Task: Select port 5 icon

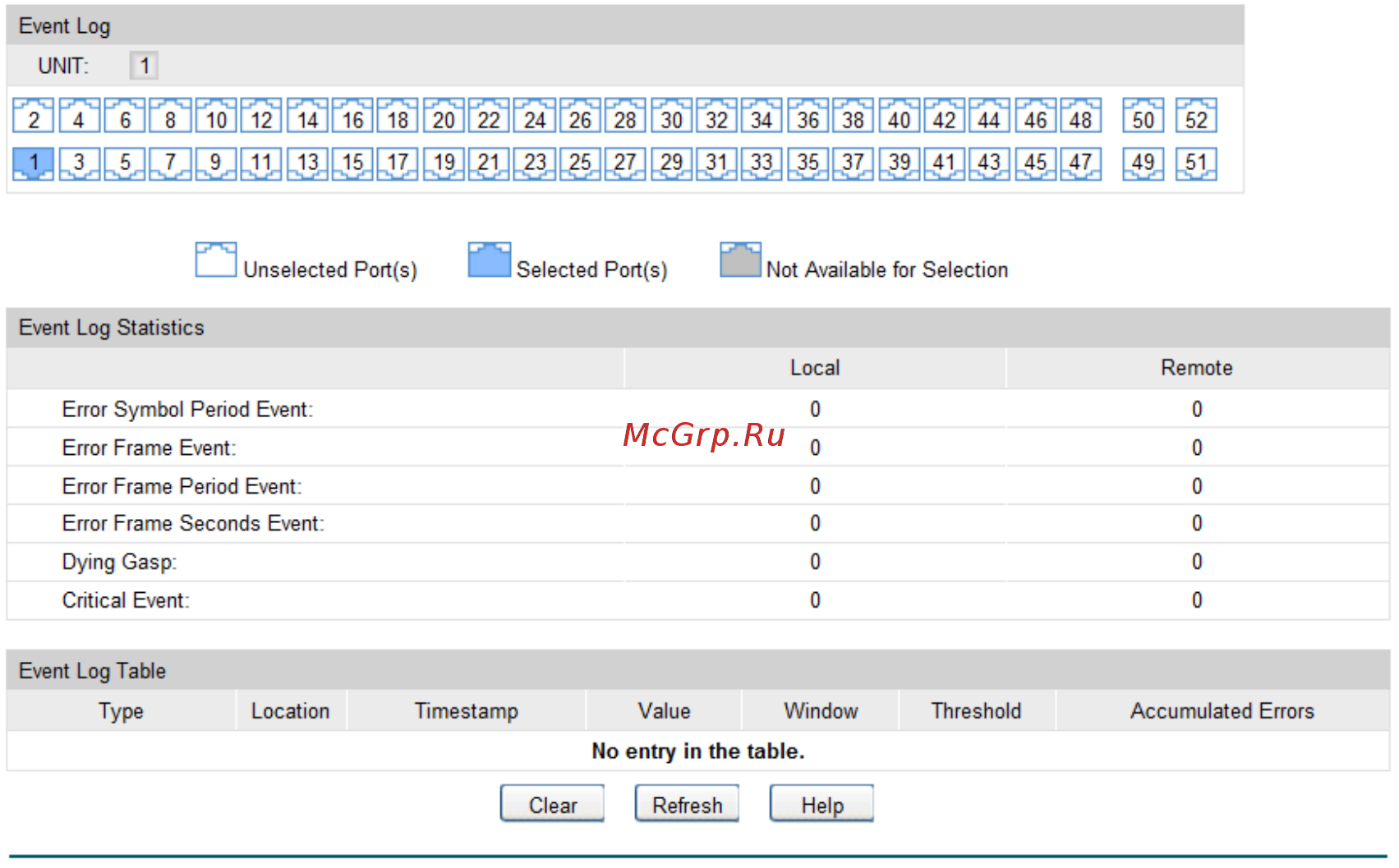Action: [x=125, y=163]
